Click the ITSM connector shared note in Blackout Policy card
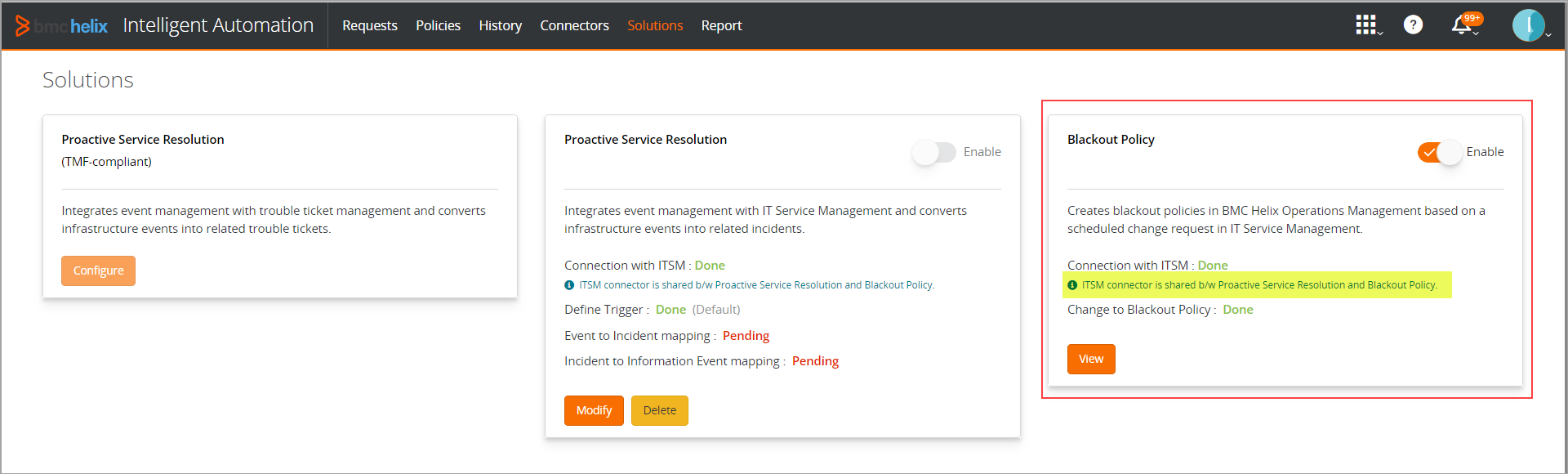This screenshot has height=474, width=1568. [1258, 285]
